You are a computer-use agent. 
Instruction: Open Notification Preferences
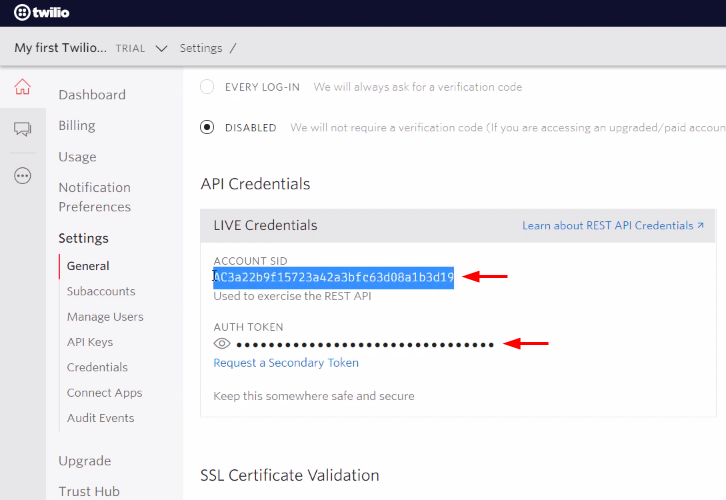pyautogui.click(x=94, y=197)
